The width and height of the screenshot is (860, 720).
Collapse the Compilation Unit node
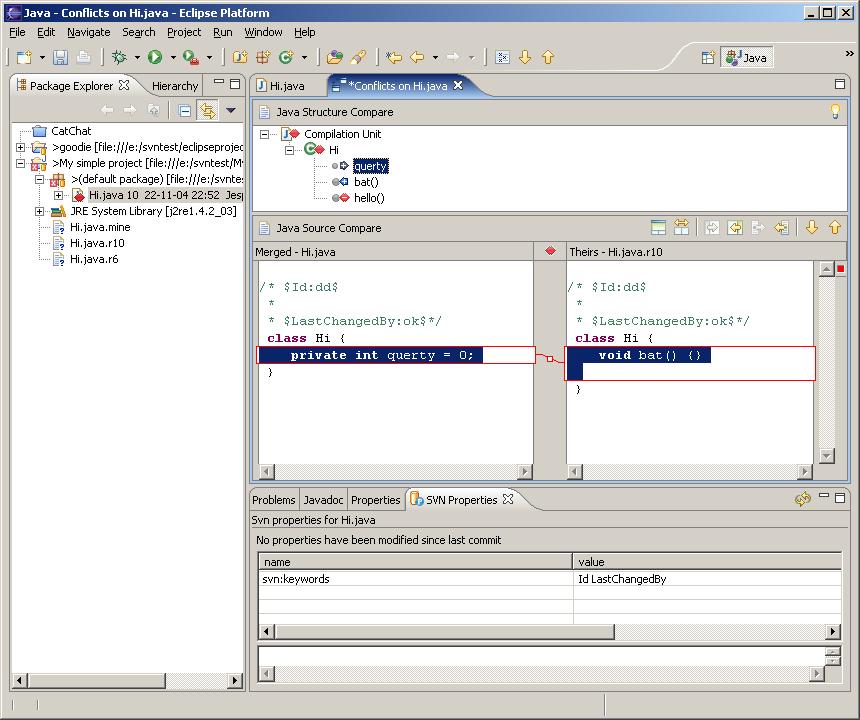click(x=264, y=134)
